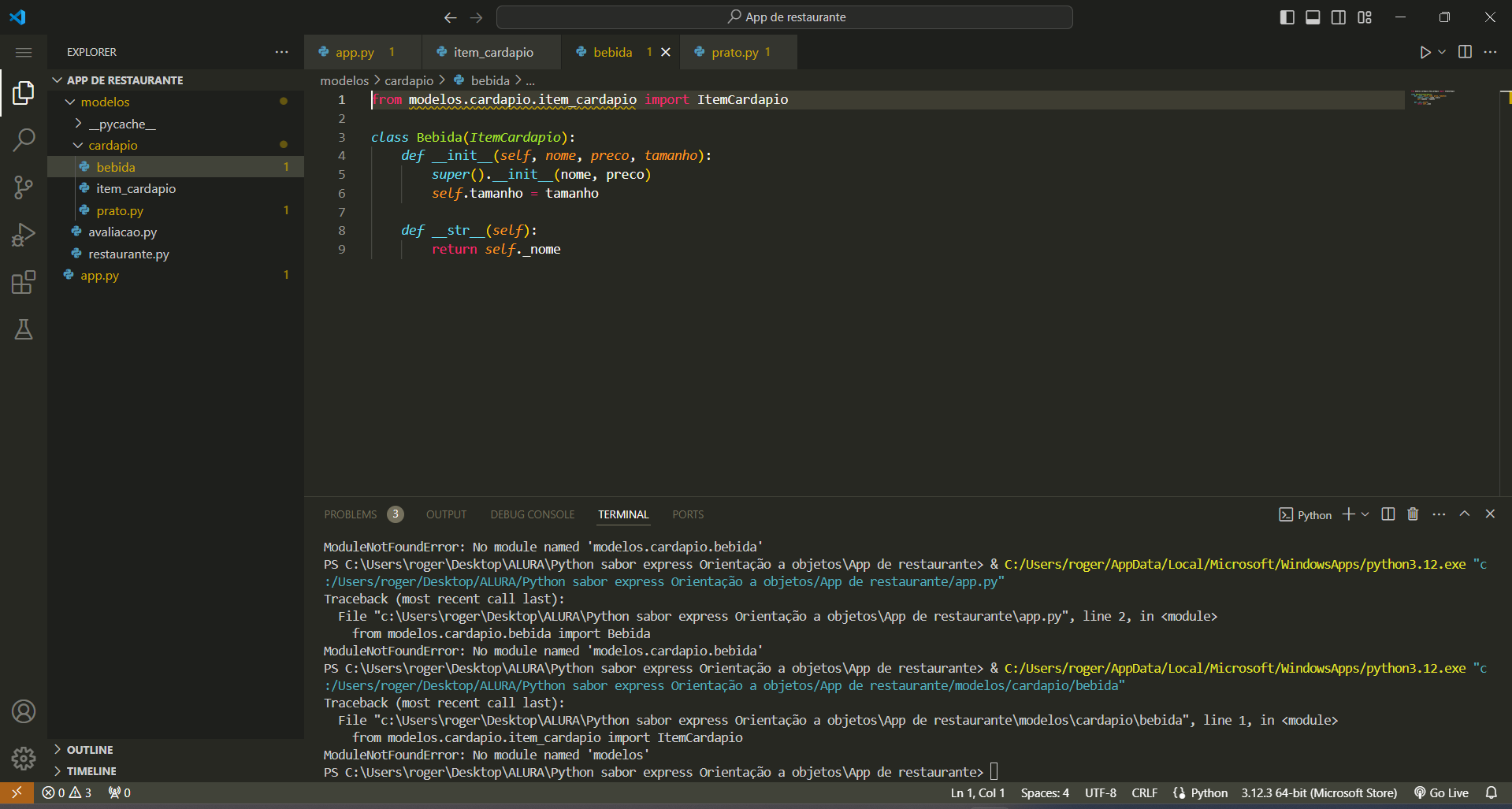Split the terminal panel
The image size is (1512, 809).
pos(1388,514)
